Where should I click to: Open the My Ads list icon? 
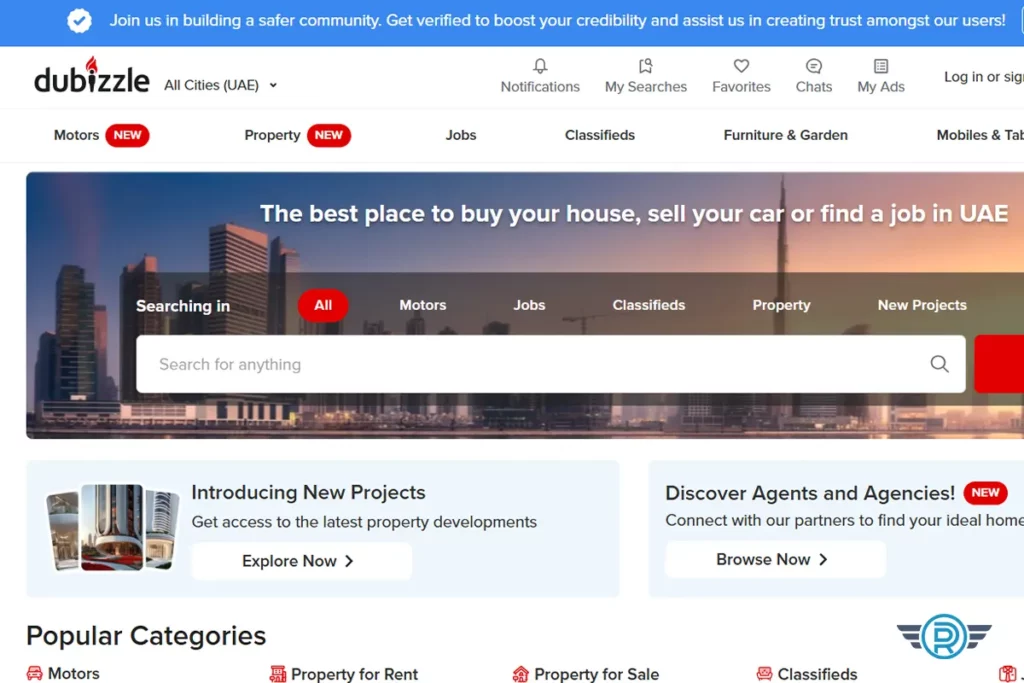coord(881,66)
